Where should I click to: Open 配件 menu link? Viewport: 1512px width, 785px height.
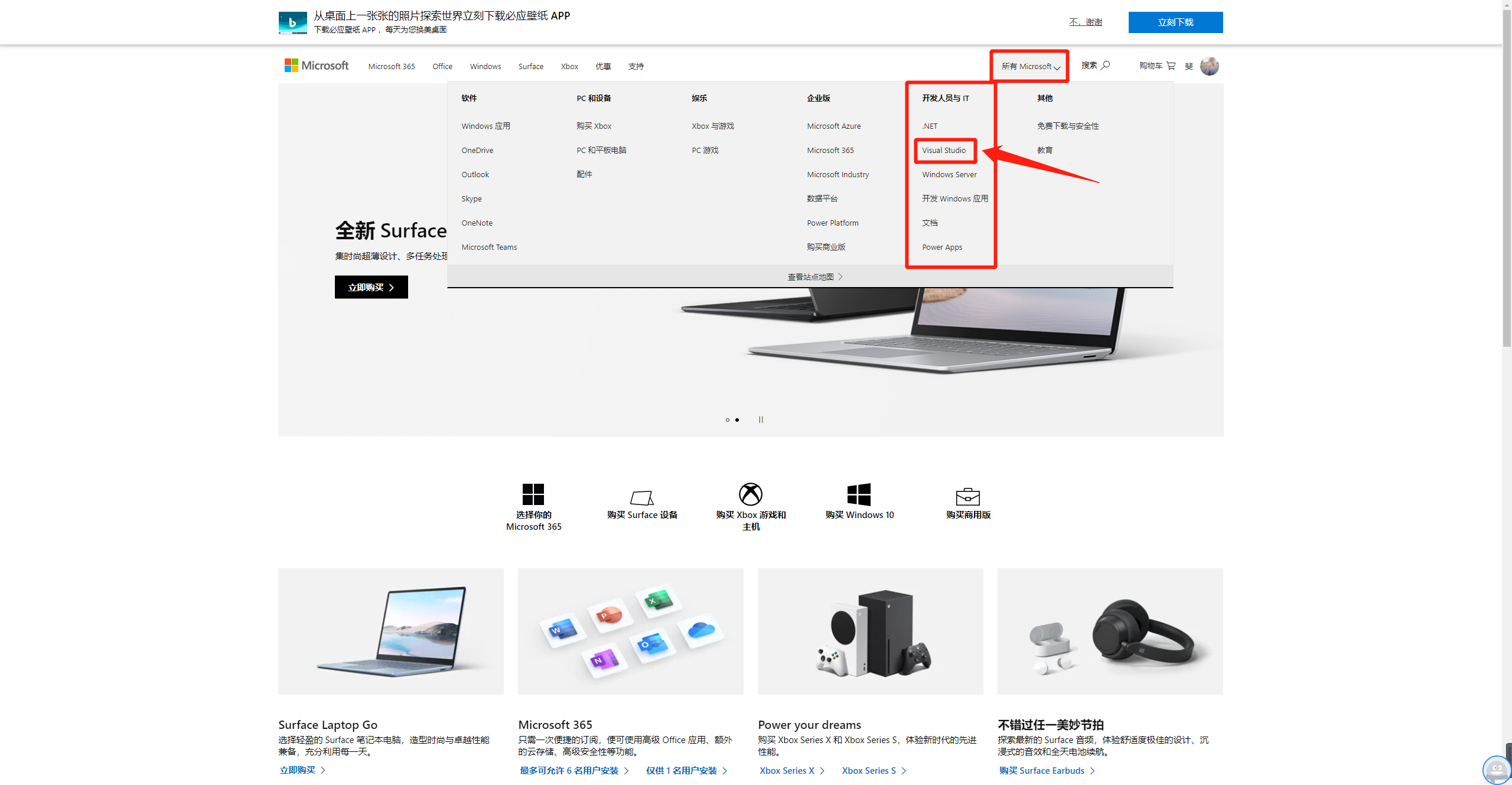pos(584,174)
